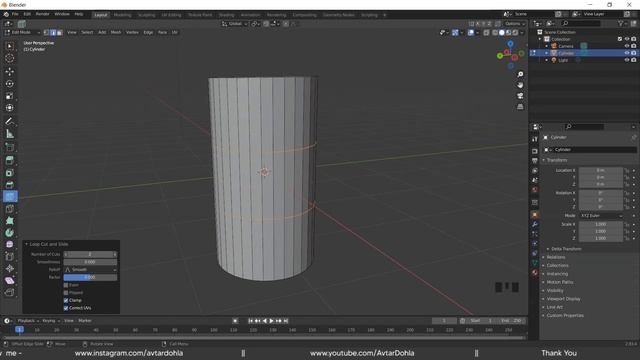Open the XYZ Euler rotation mode dropdown
The image size is (640, 360).
click(x=601, y=216)
